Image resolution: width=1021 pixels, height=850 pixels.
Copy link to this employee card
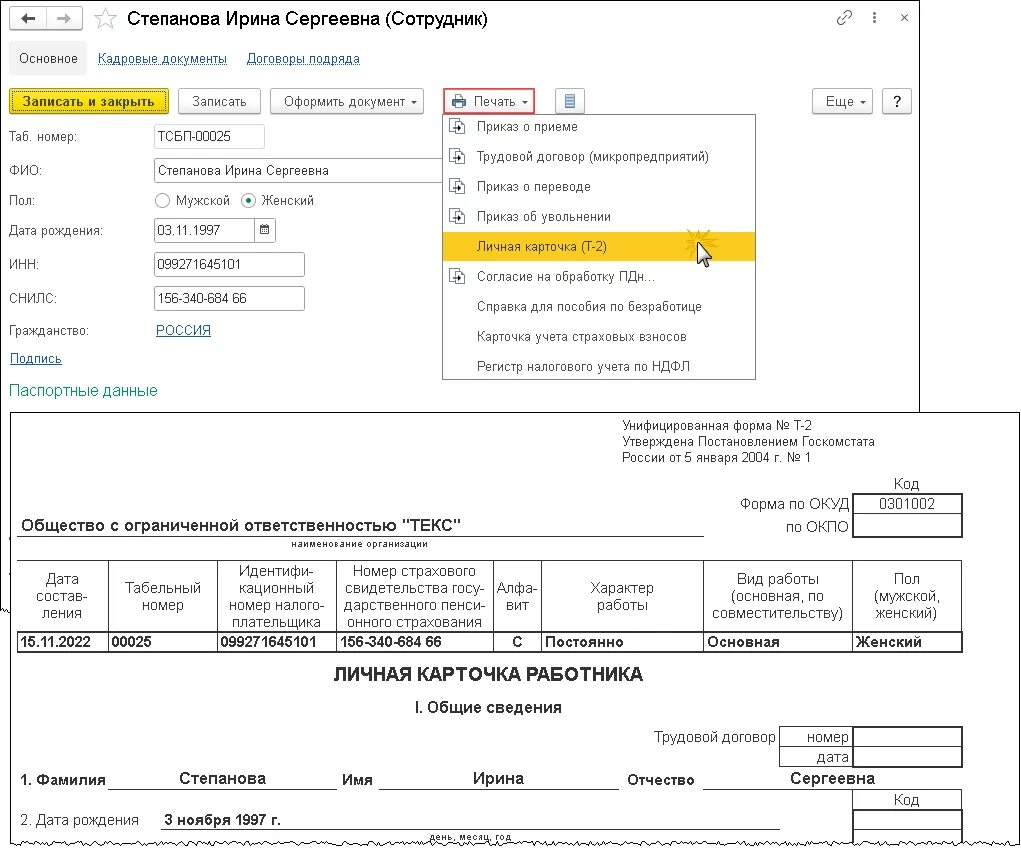(844, 18)
